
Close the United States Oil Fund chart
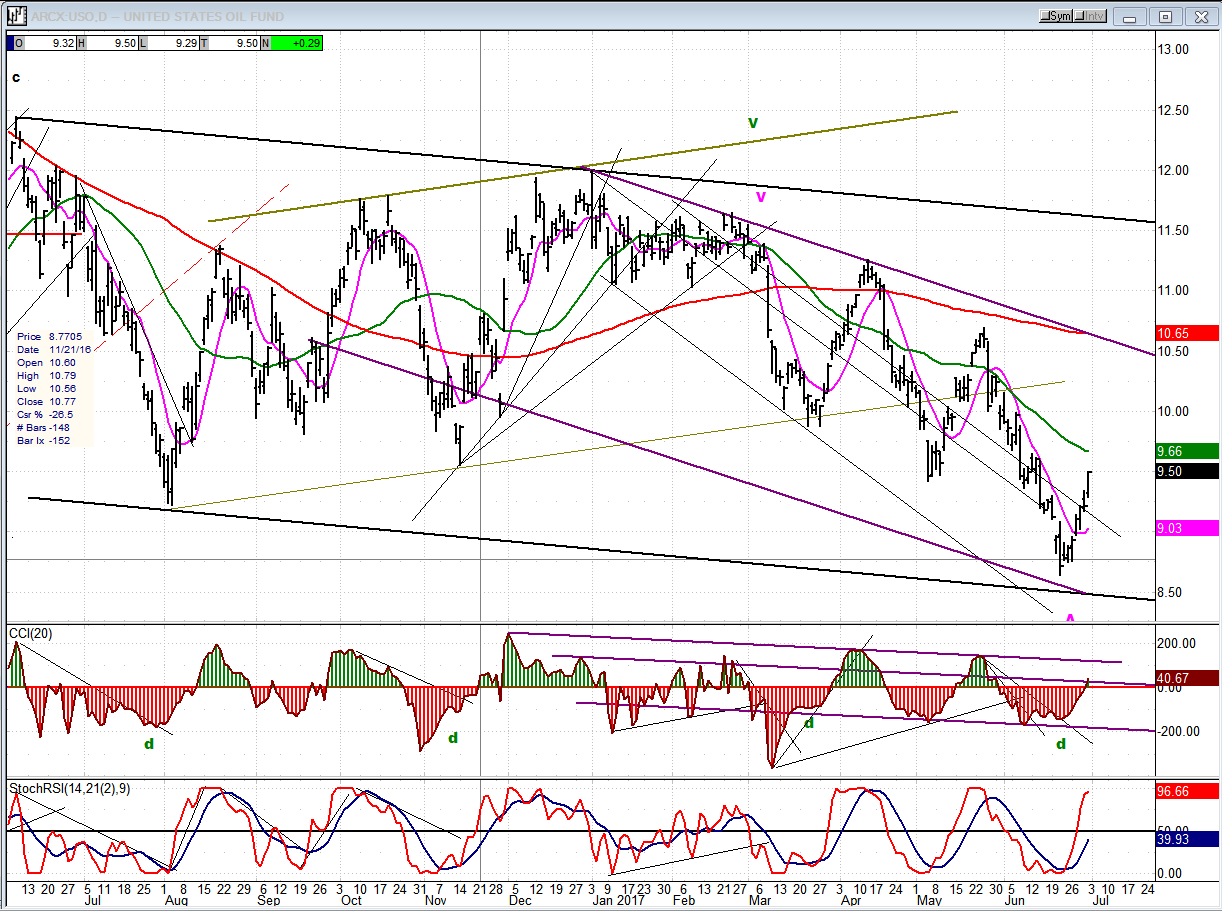(x=1199, y=16)
